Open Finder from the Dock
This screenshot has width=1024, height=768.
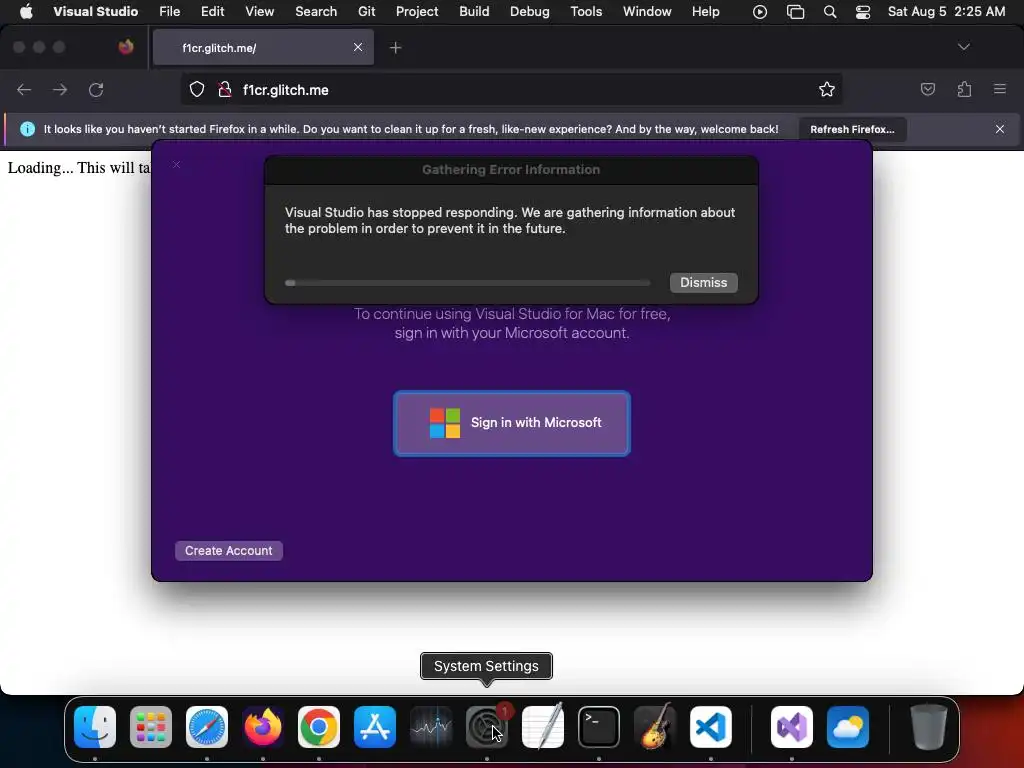[95, 727]
